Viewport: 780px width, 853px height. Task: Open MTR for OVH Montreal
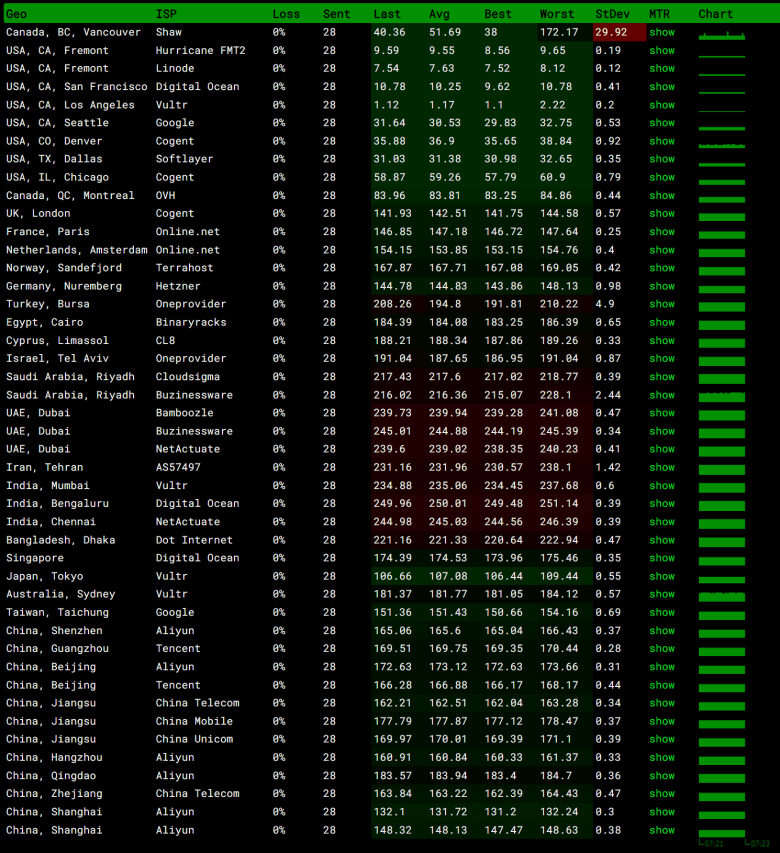click(x=661, y=195)
